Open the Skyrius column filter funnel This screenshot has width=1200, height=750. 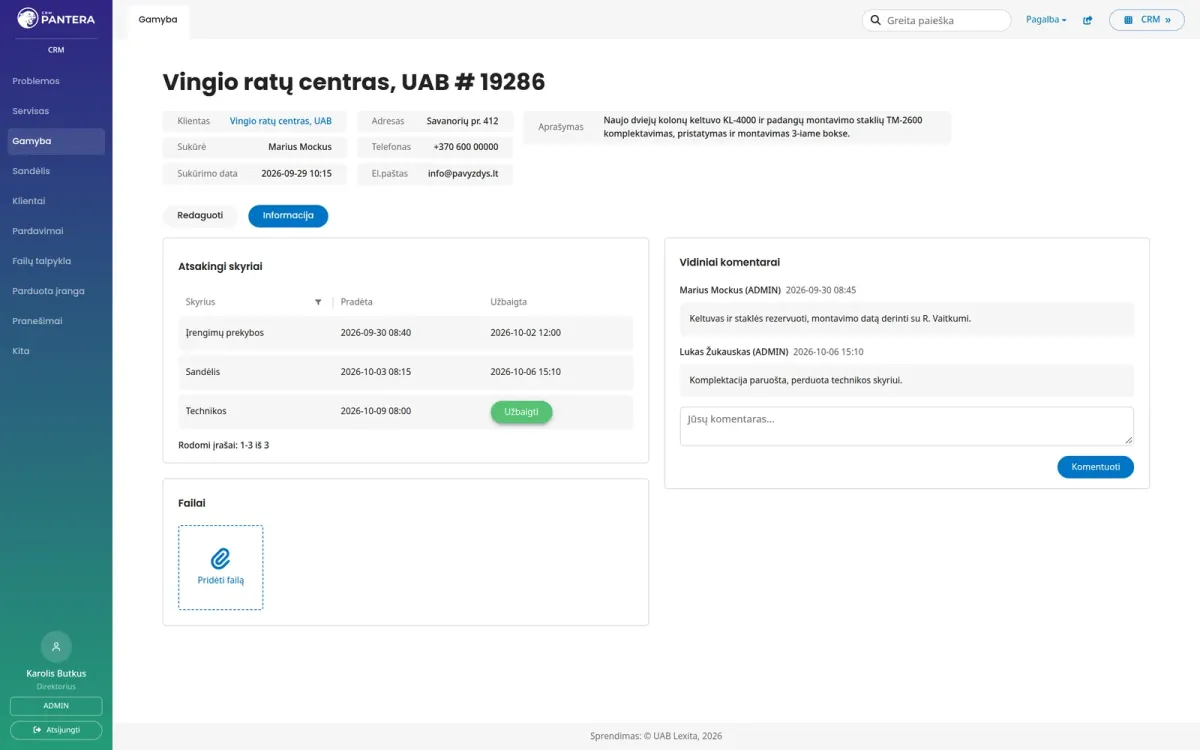pyautogui.click(x=318, y=302)
